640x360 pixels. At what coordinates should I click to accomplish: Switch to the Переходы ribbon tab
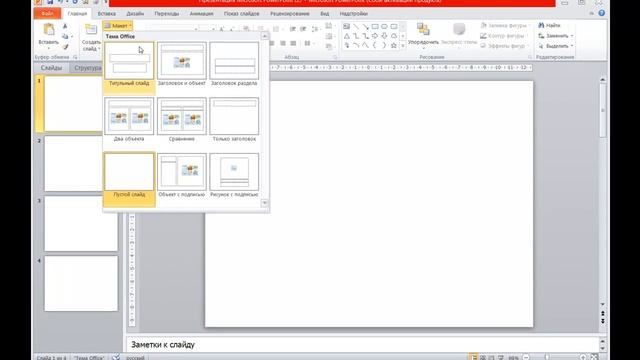coord(167,13)
